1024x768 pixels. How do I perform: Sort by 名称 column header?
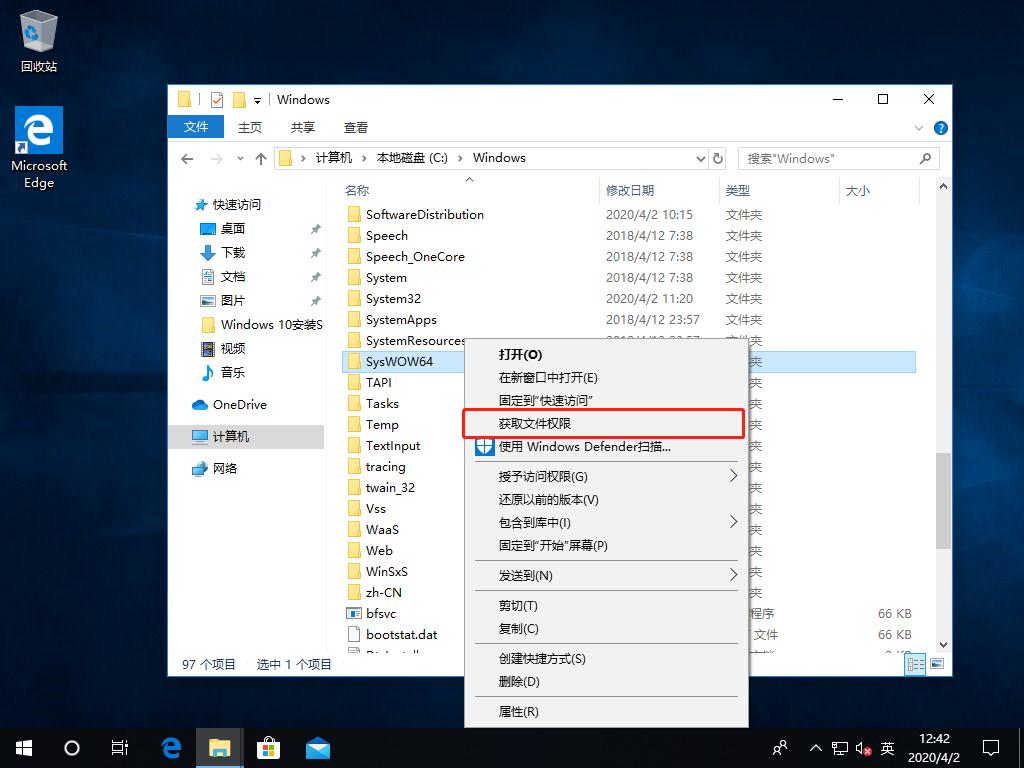pyautogui.click(x=357, y=190)
